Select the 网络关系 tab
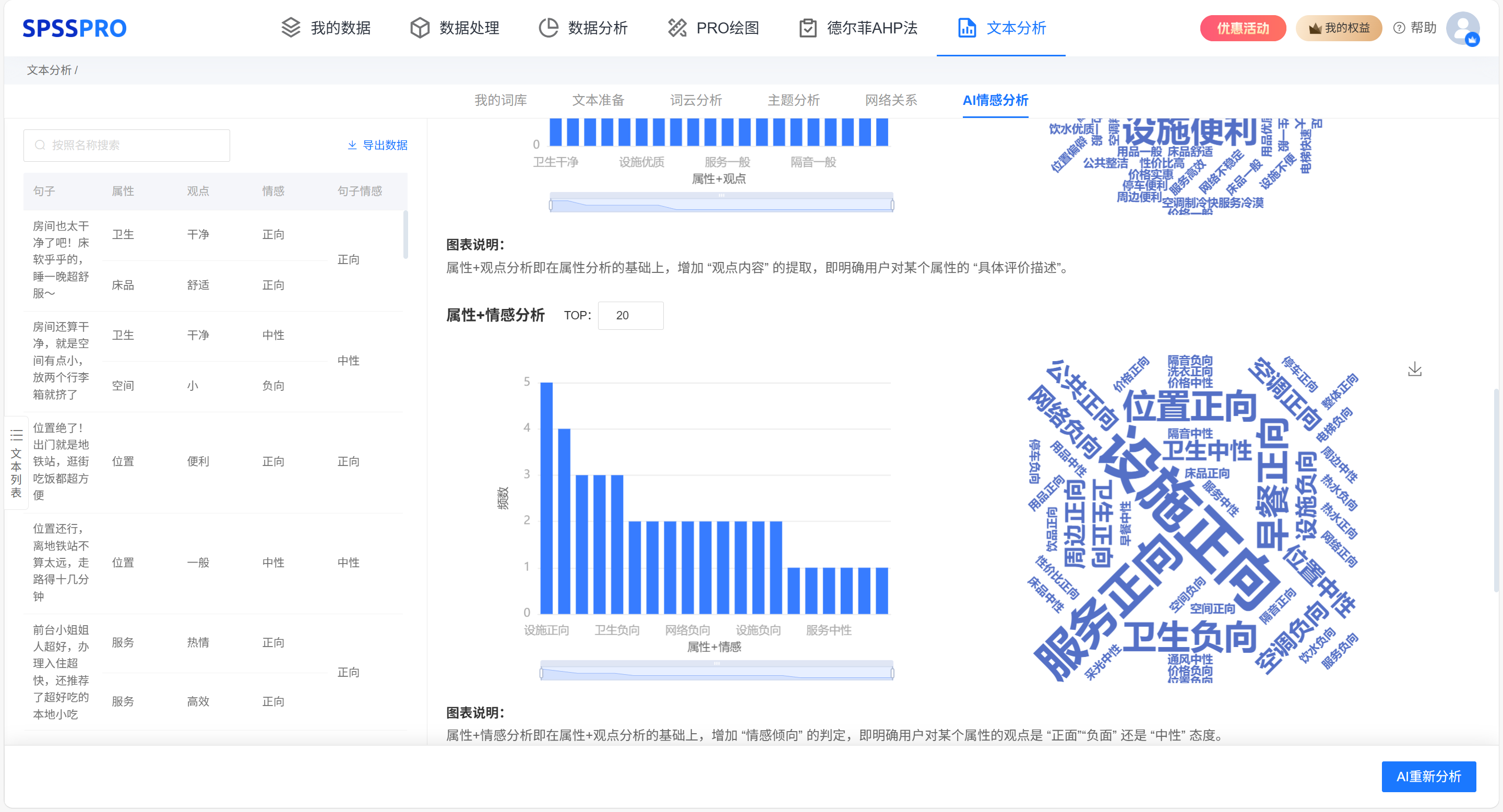1503x812 pixels. pos(890,100)
